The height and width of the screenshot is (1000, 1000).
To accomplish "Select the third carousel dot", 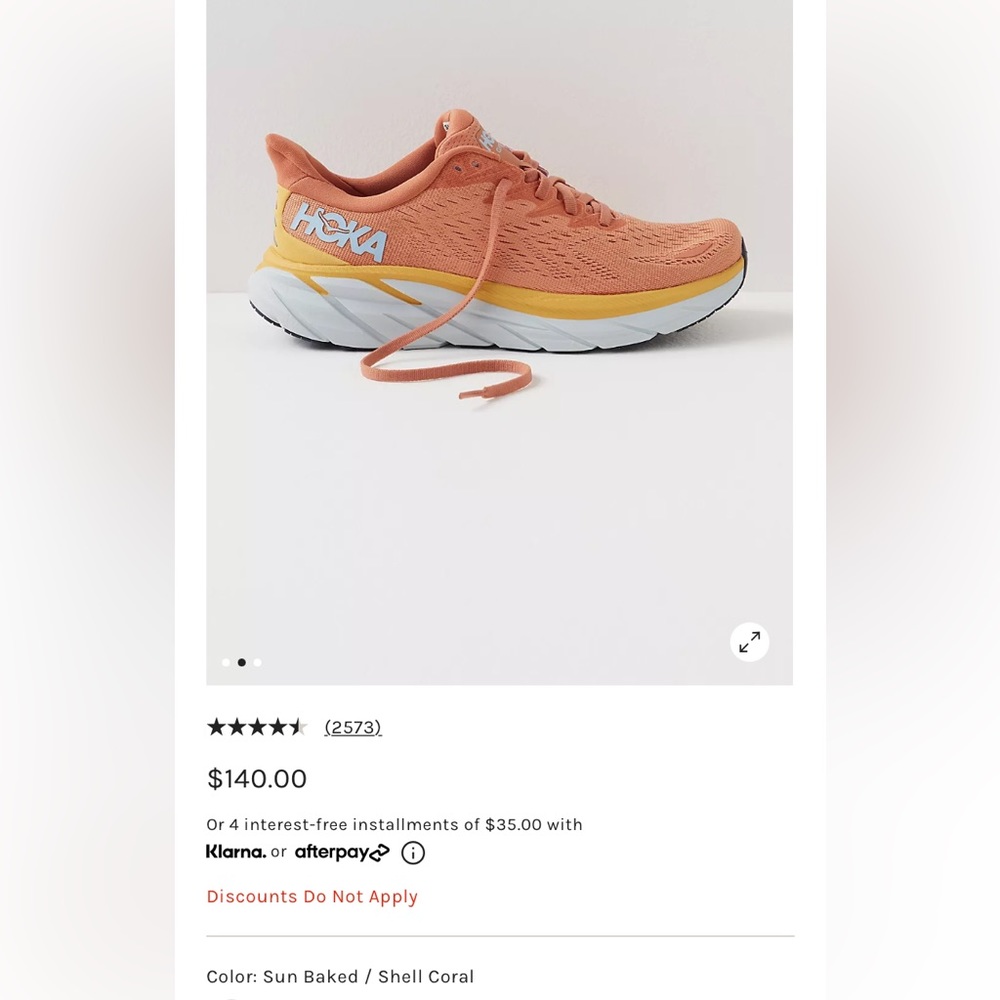I will point(257,662).
